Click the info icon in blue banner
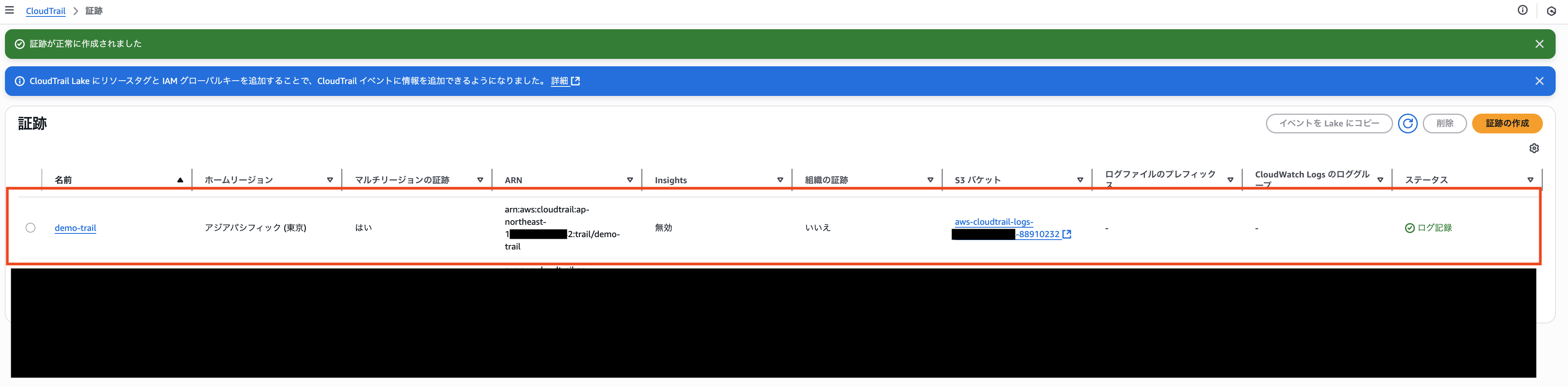The width and height of the screenshot is (1568, 387). (19, 81)
